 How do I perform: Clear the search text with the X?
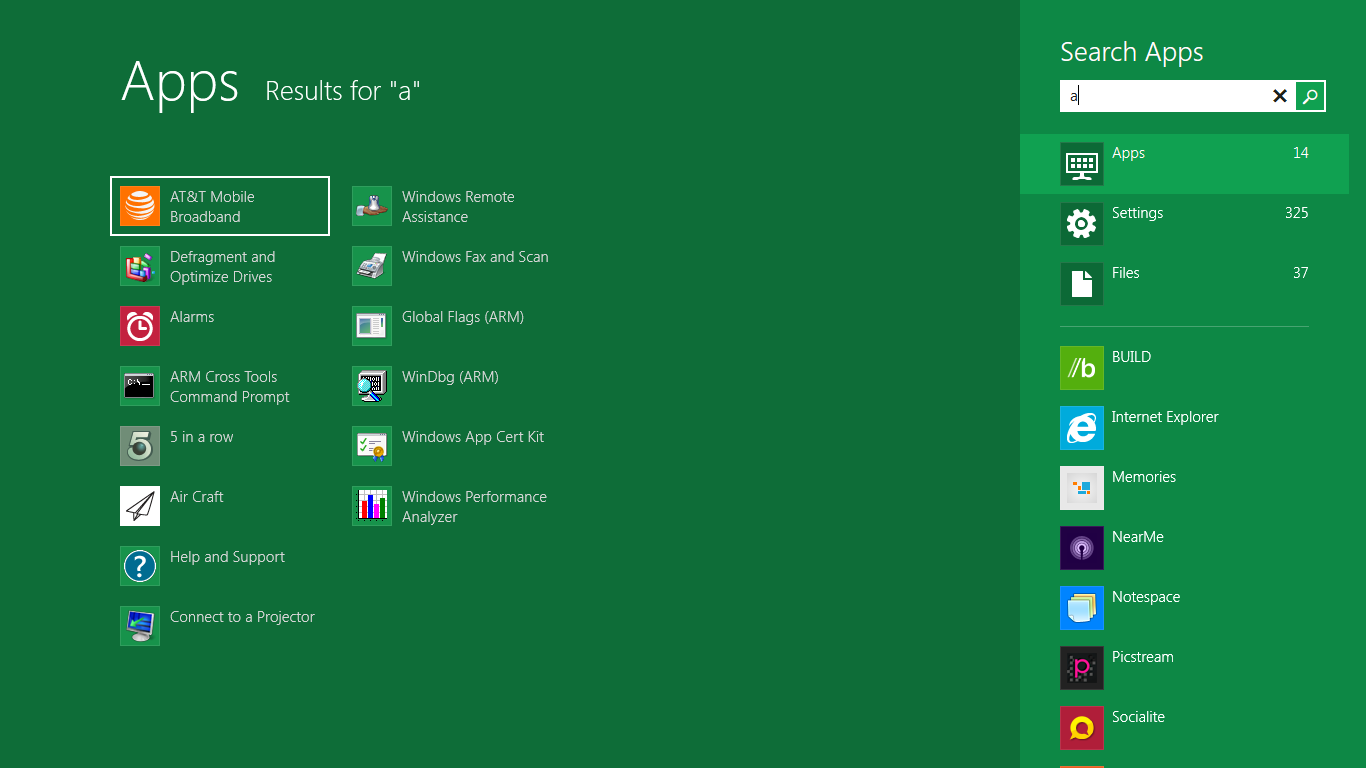(x=1280, y=96)
